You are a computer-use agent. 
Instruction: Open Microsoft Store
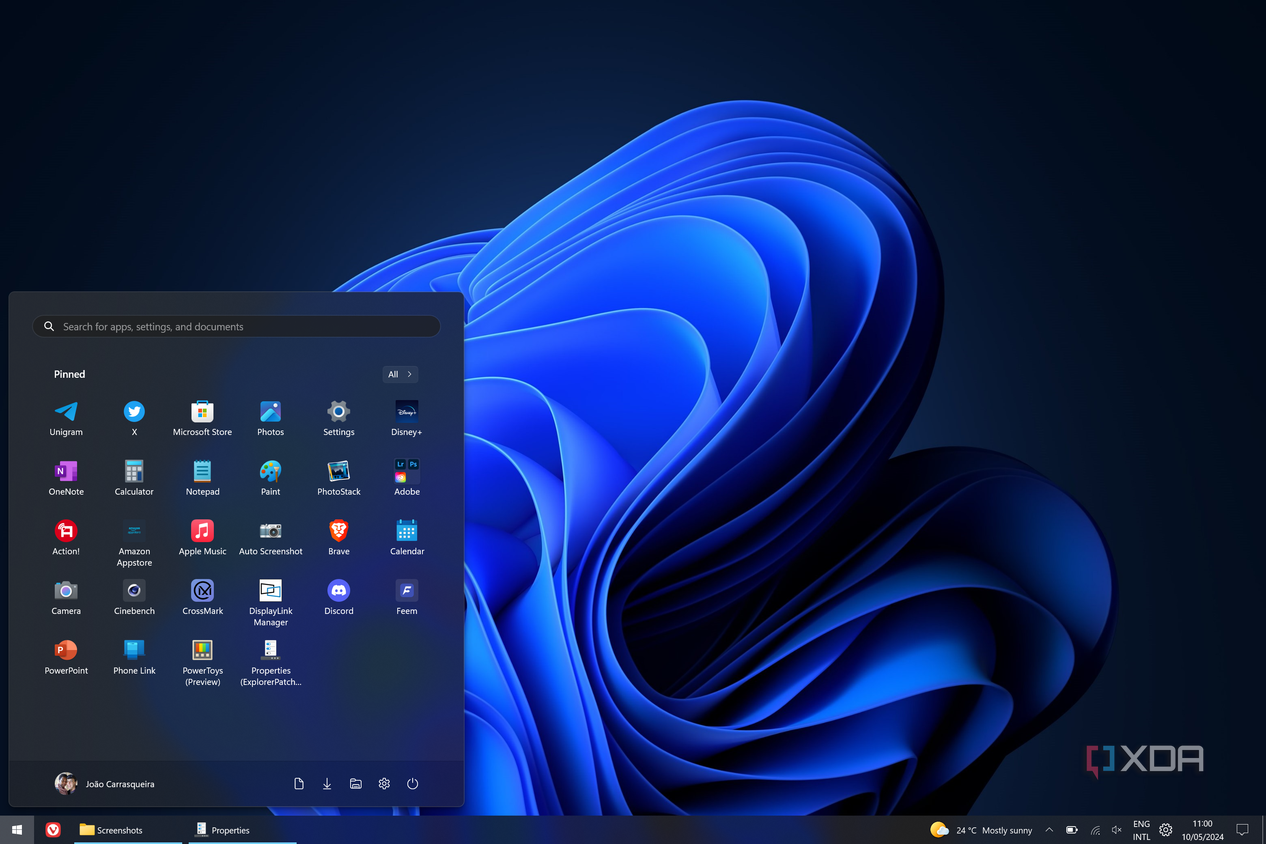[x=202, y=418]
